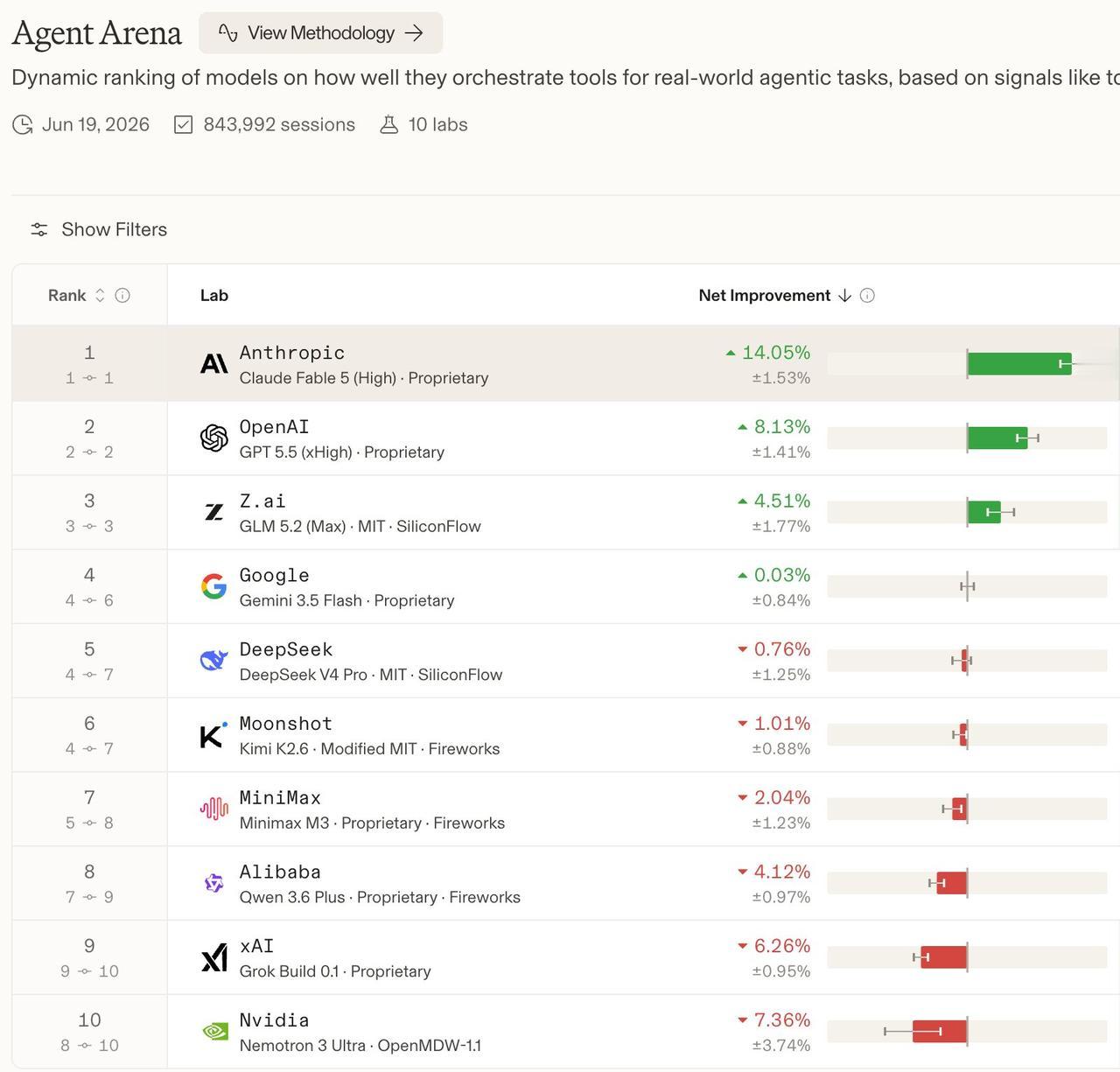Select the Moonshot lab name
Viewport: 1120px width, 1072px height.
pyautogui.click(x=286, y=724)
